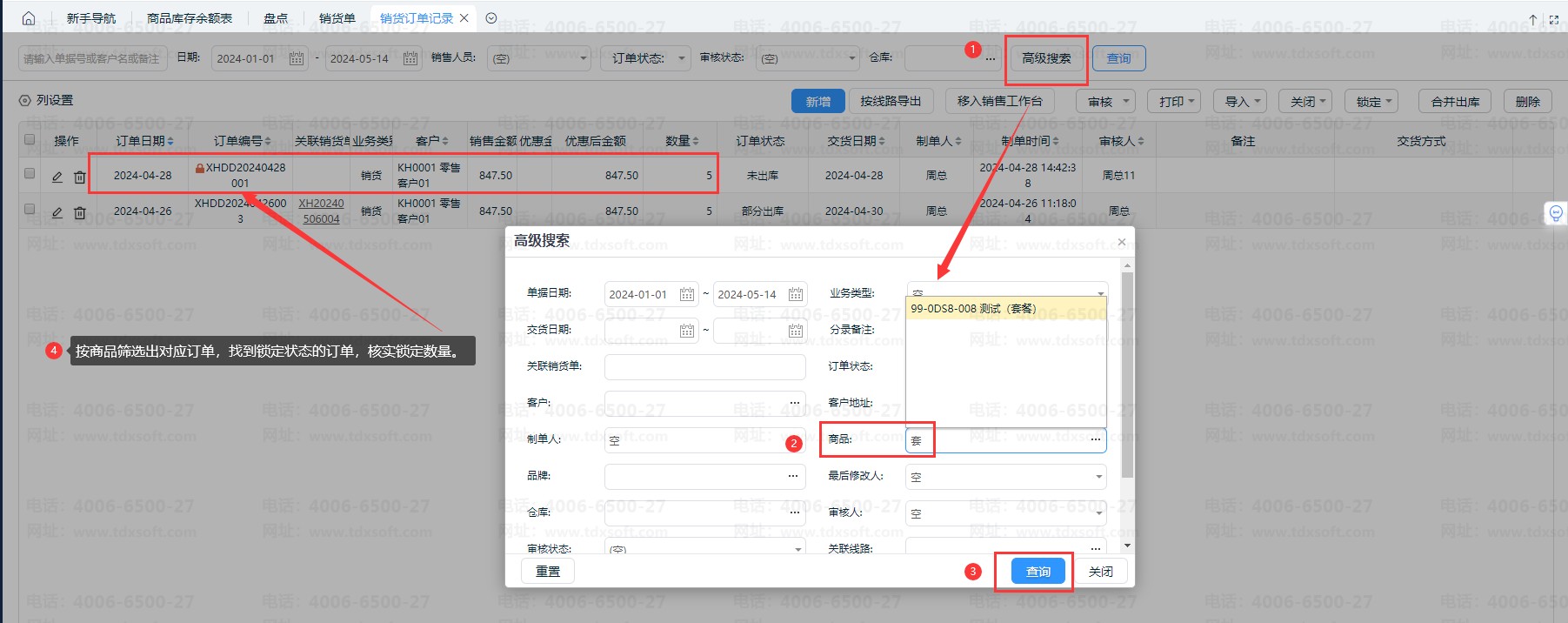Click the 重置 button in dialog
Image resolution: width=1568 pixels, height=623 pixels.
click(x=548, y=572)
